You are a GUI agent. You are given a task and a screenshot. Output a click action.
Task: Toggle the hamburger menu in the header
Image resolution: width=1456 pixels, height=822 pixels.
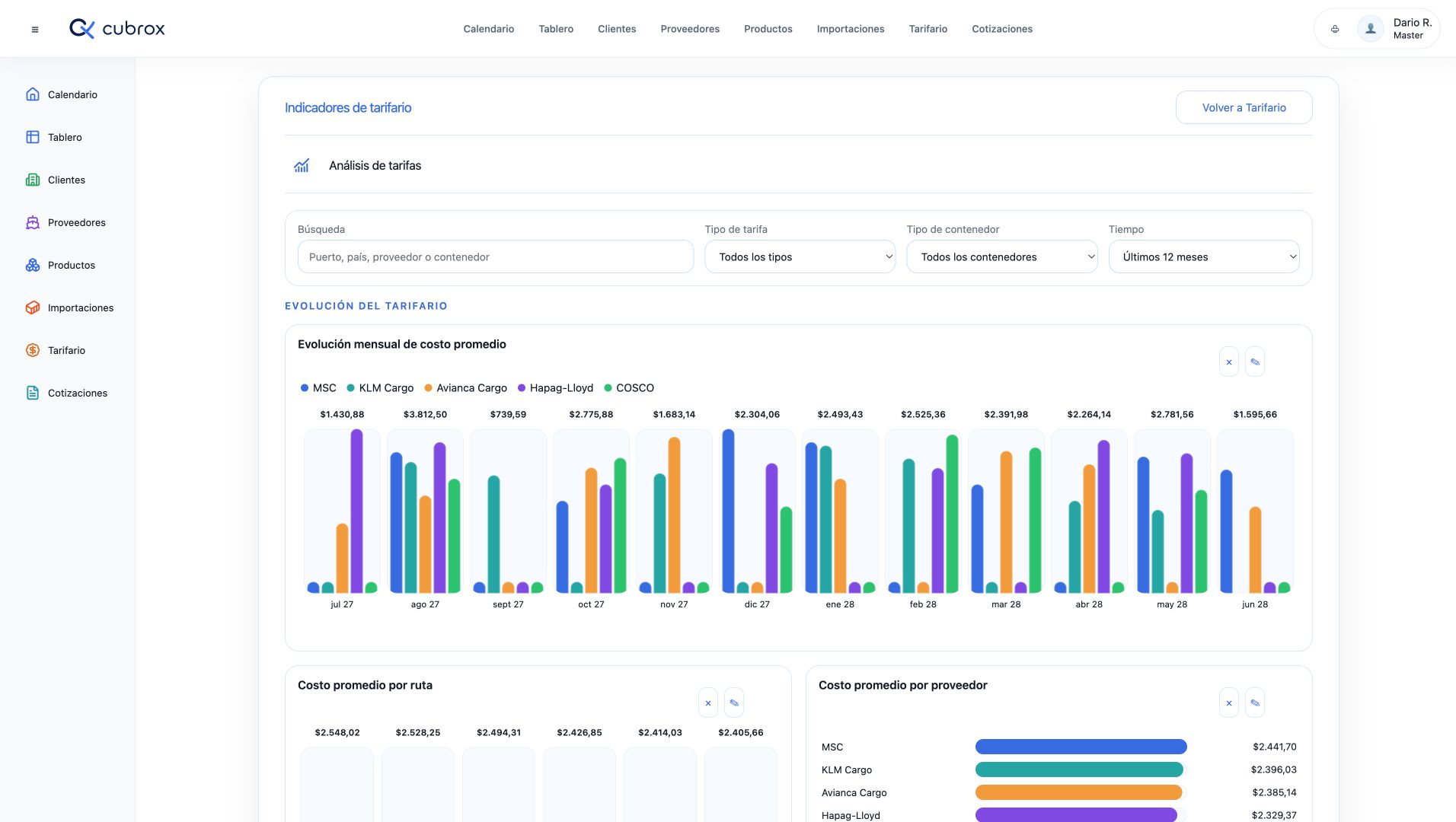click(x=35, y=30)
